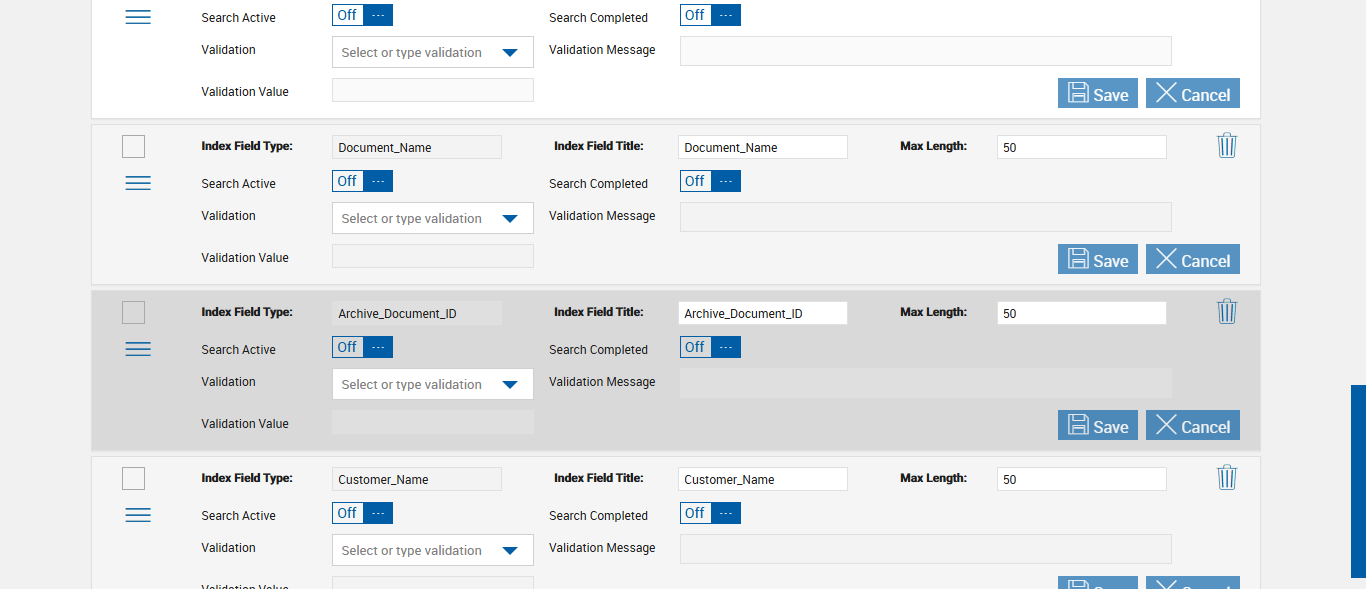Select the Archive_Document_ID row checkbox
This screenshot has height=589, width=1366.
(133, 313)
